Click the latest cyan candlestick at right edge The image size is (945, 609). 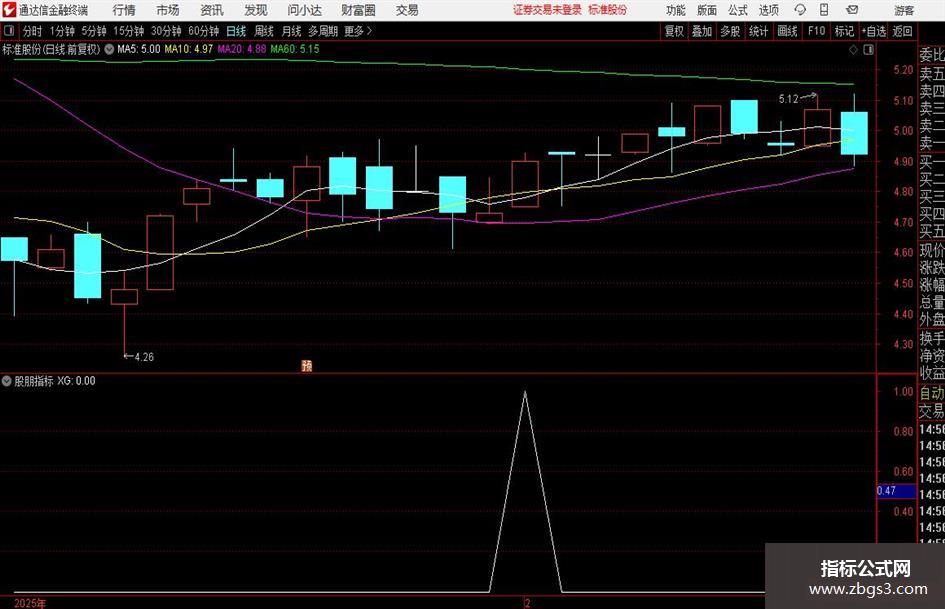(854, 133)
